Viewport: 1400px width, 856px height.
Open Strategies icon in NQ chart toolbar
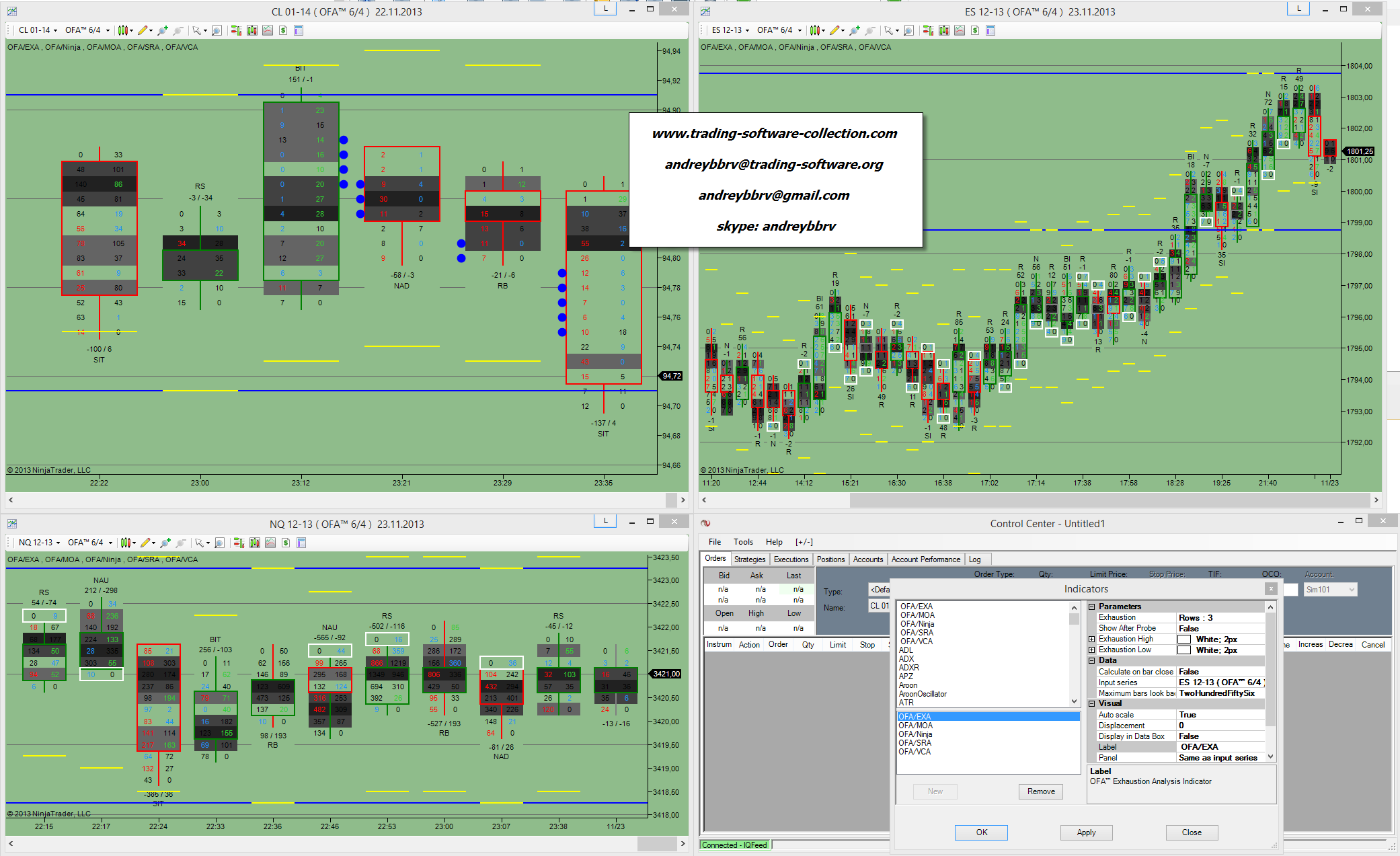tap(286, 543)
